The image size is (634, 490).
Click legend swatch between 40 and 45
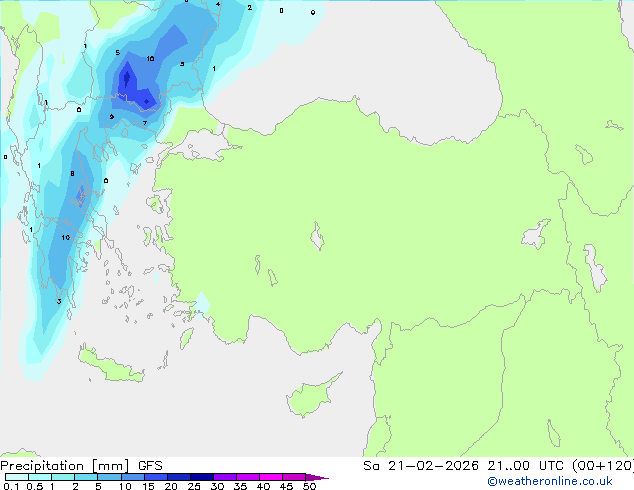(271, 477)
